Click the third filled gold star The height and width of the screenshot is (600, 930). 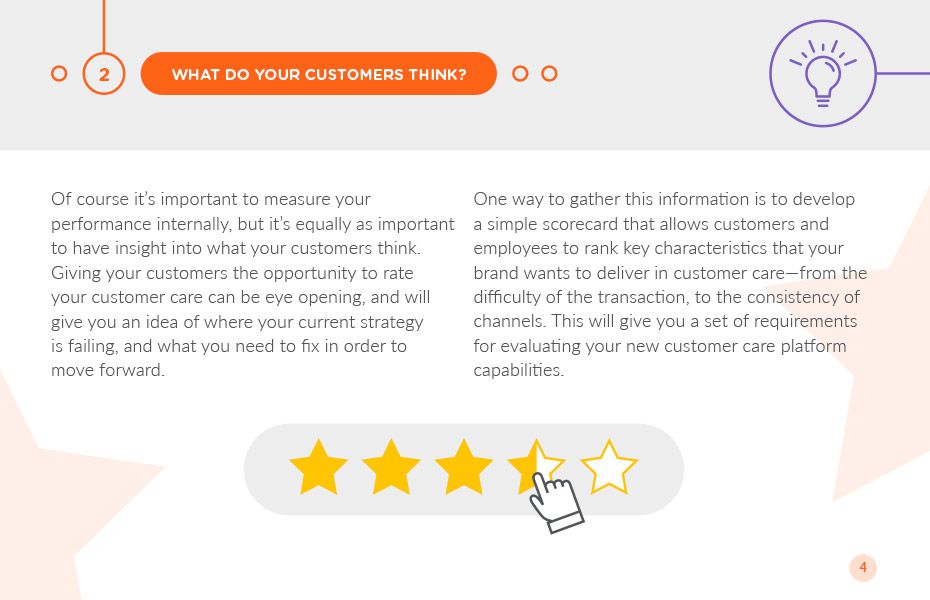point(464,467)
